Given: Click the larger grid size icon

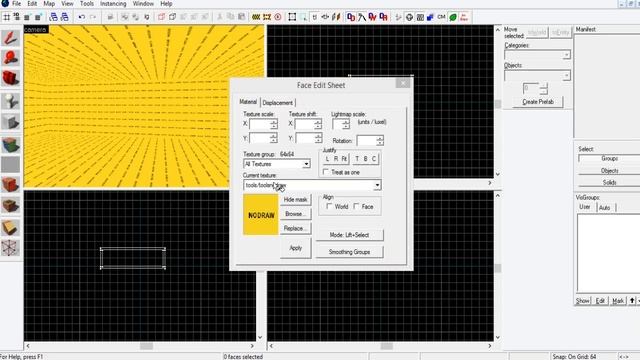Looking at the screenshot, I should 38,17.
